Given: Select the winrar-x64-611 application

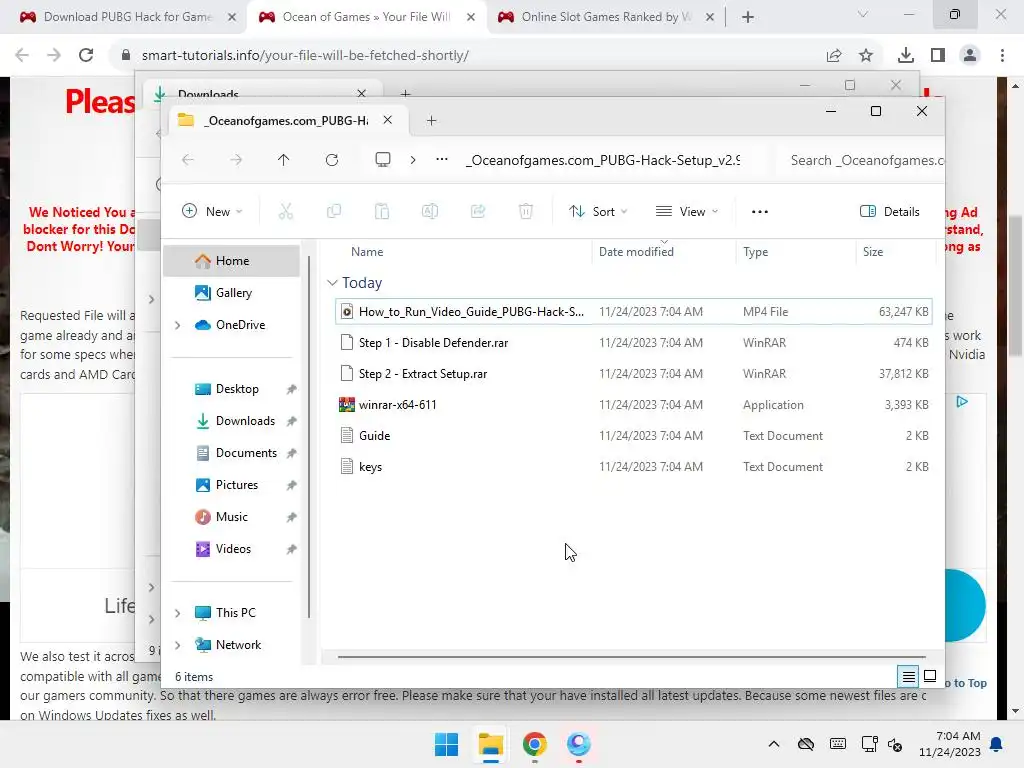Looking at the screenshot, I should click(x=633, y=405).
